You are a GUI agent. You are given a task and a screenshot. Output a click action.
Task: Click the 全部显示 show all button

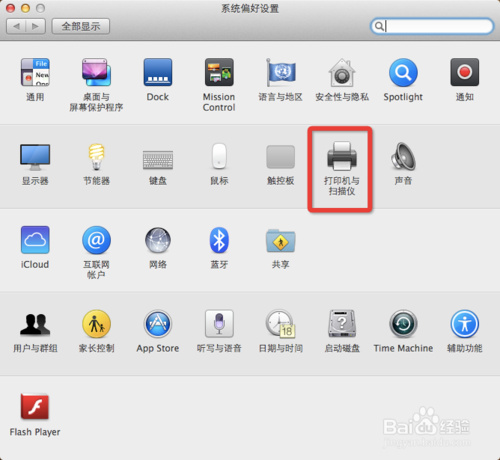point(81,26)
